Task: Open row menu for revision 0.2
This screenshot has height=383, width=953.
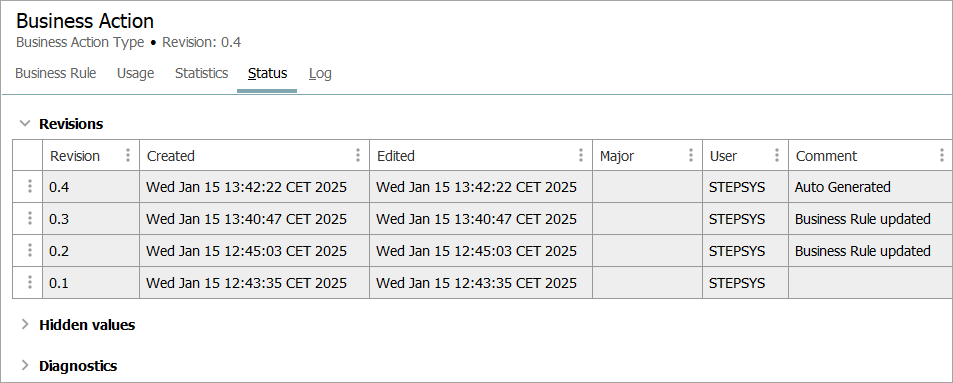Action: point(29,250)
